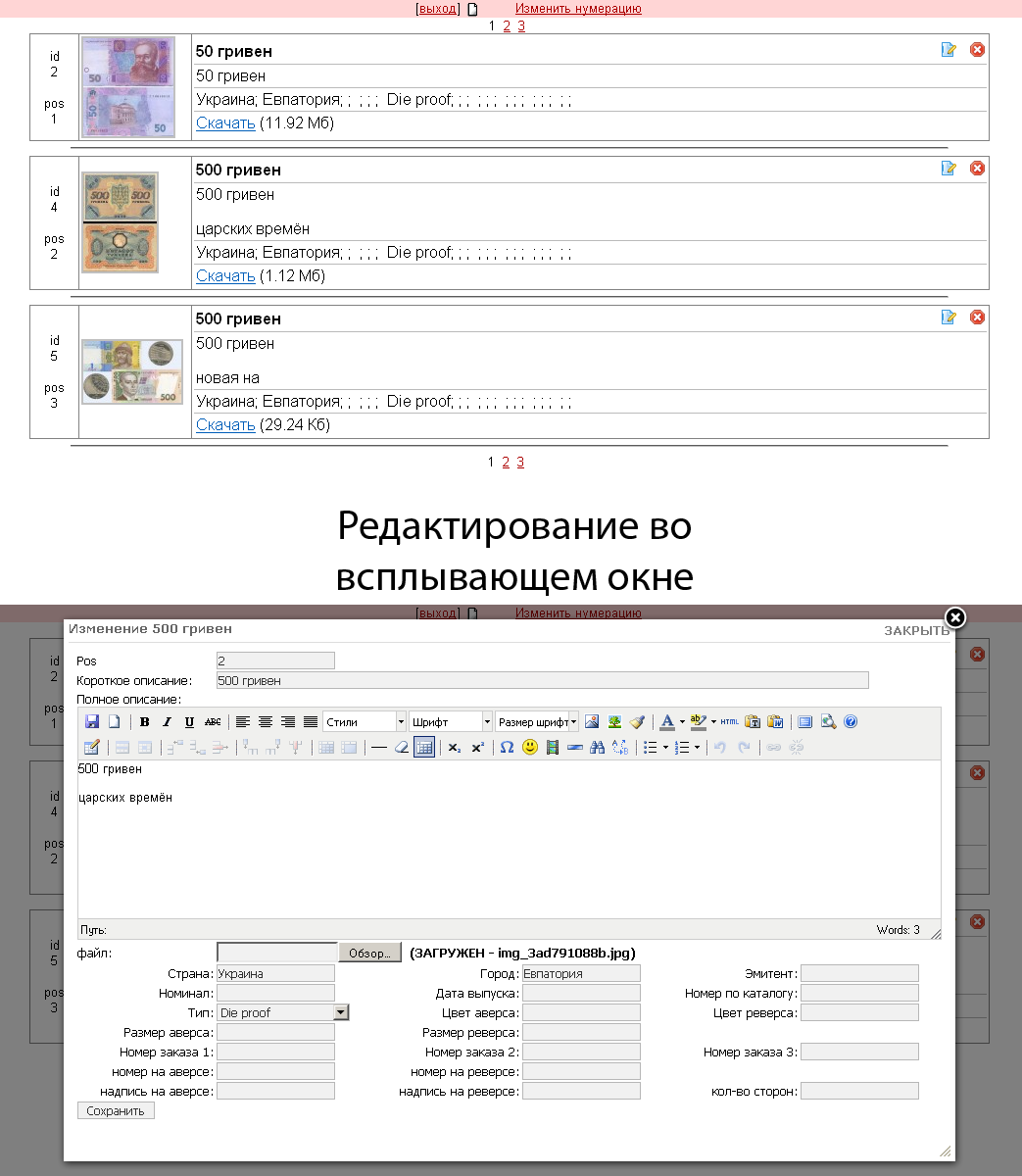Go to page 2 in the top pagination
1022x1176 pixels.
pyautogui.click(x=507, y=26)
